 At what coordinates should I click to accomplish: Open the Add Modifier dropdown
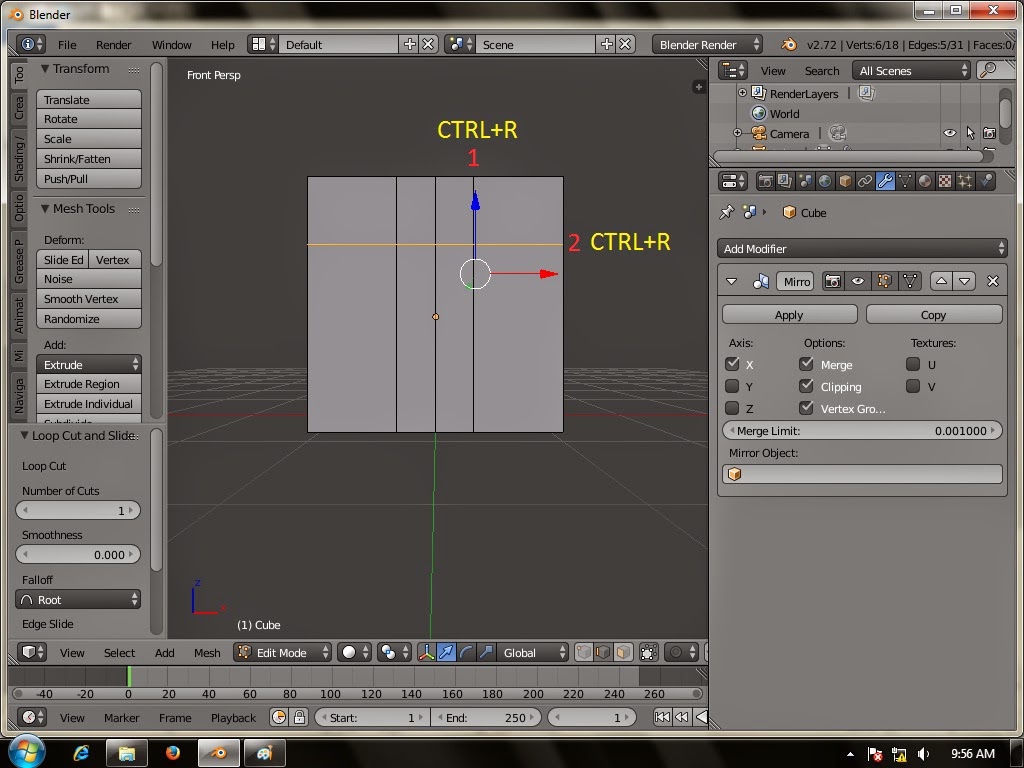point(861,248)
